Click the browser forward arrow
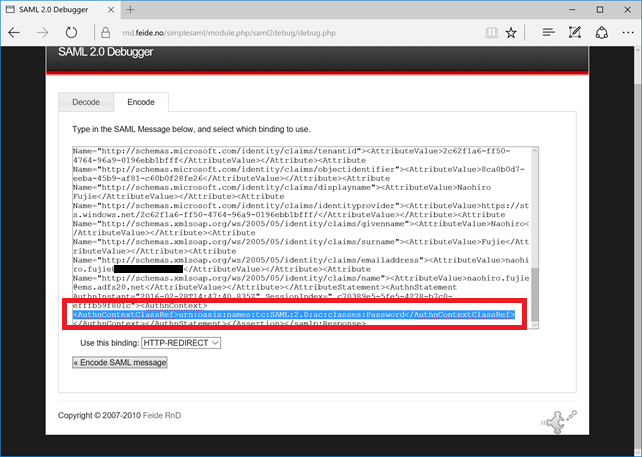 pyautogui.click(x=42, y=33)
